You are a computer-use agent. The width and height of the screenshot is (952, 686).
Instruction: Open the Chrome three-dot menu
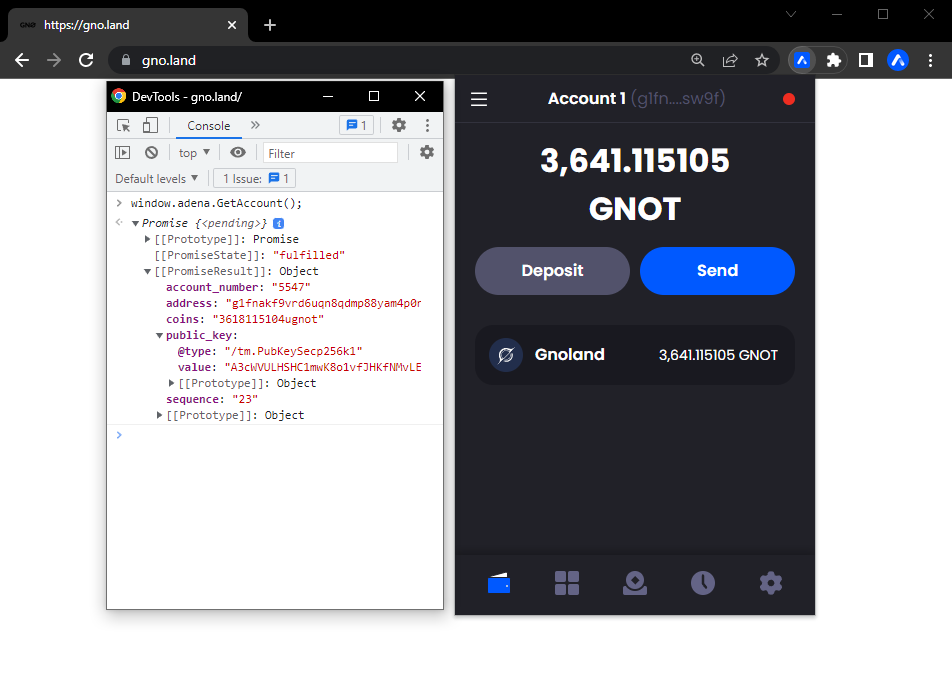click(x=930, y=60)
